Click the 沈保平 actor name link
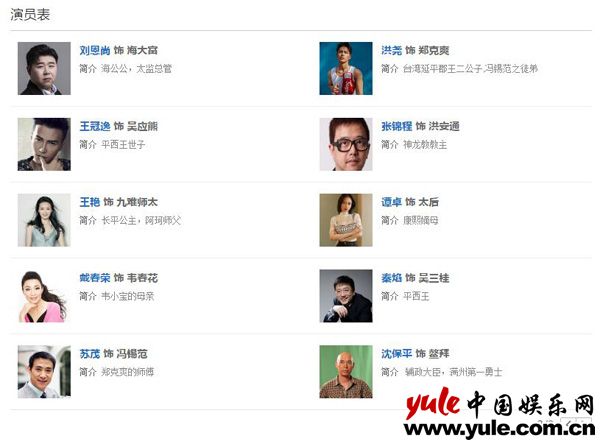The image size is (600, 441). point(397,354)
